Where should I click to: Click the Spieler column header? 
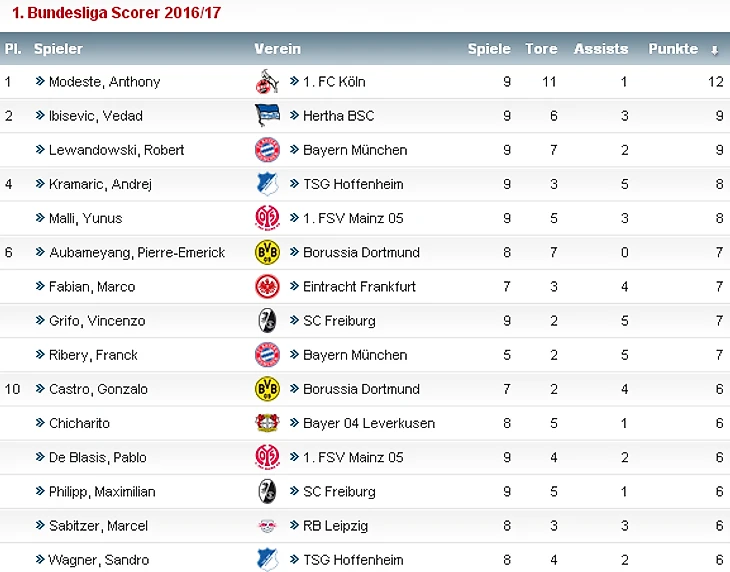[x=58, y=49]
